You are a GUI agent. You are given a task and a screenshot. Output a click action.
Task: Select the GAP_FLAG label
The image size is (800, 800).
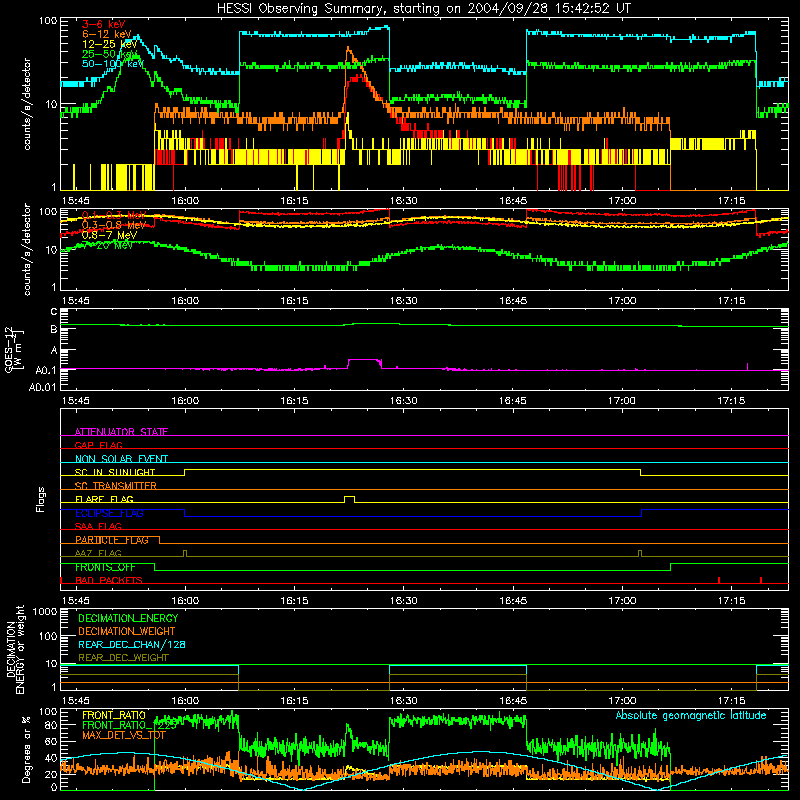click(x=98, y=445)
